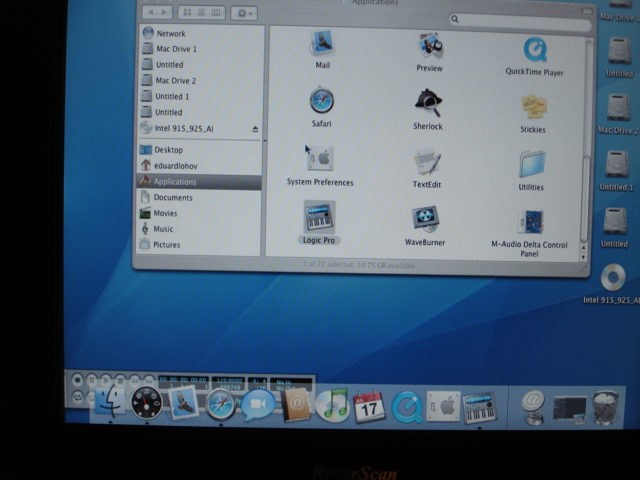Open Desktop from the sidebar
This screenshot has width=640, height=480.
pos(200,150)
